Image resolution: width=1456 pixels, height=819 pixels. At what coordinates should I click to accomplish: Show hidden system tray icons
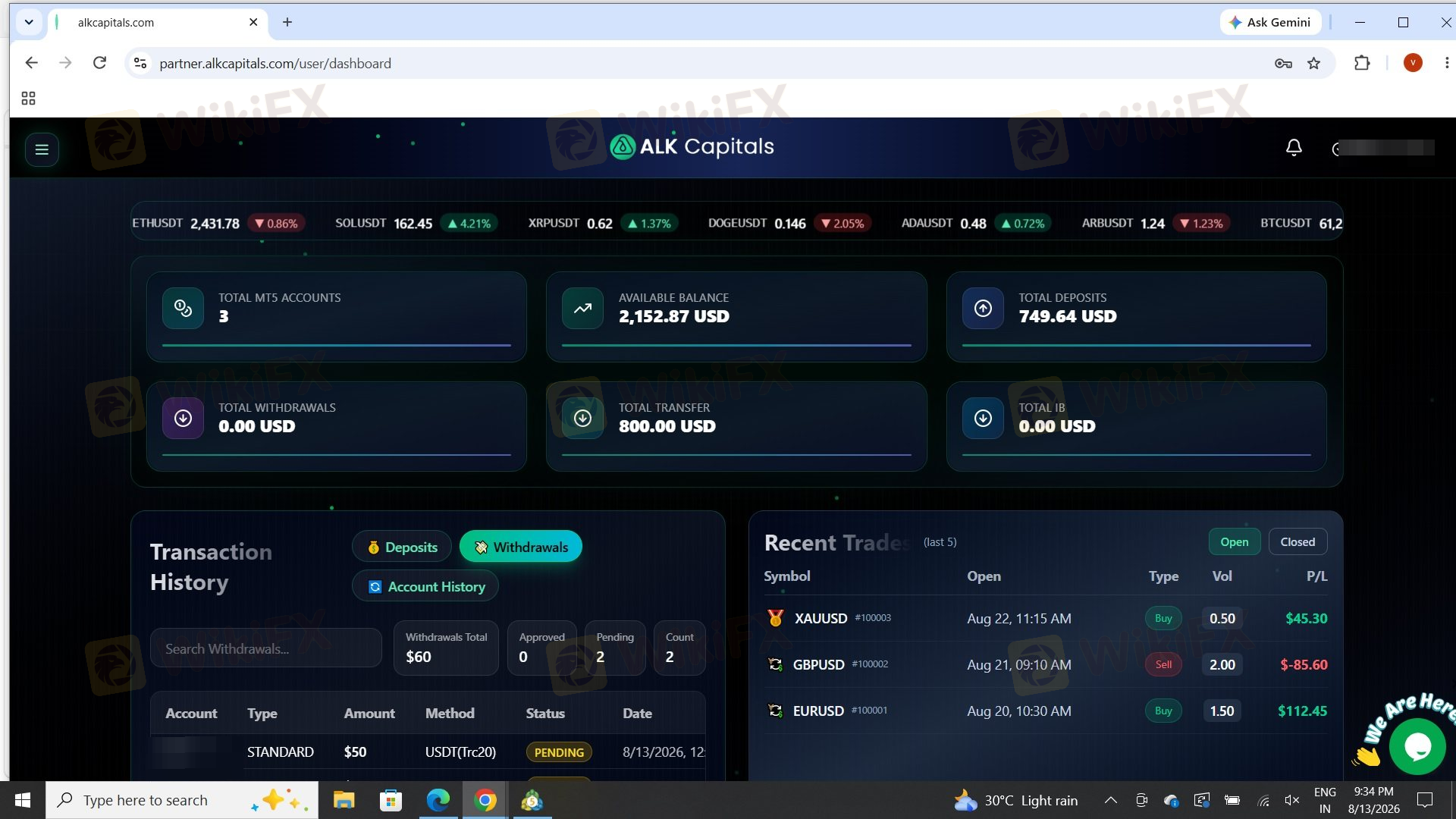tap(1110, 800)
